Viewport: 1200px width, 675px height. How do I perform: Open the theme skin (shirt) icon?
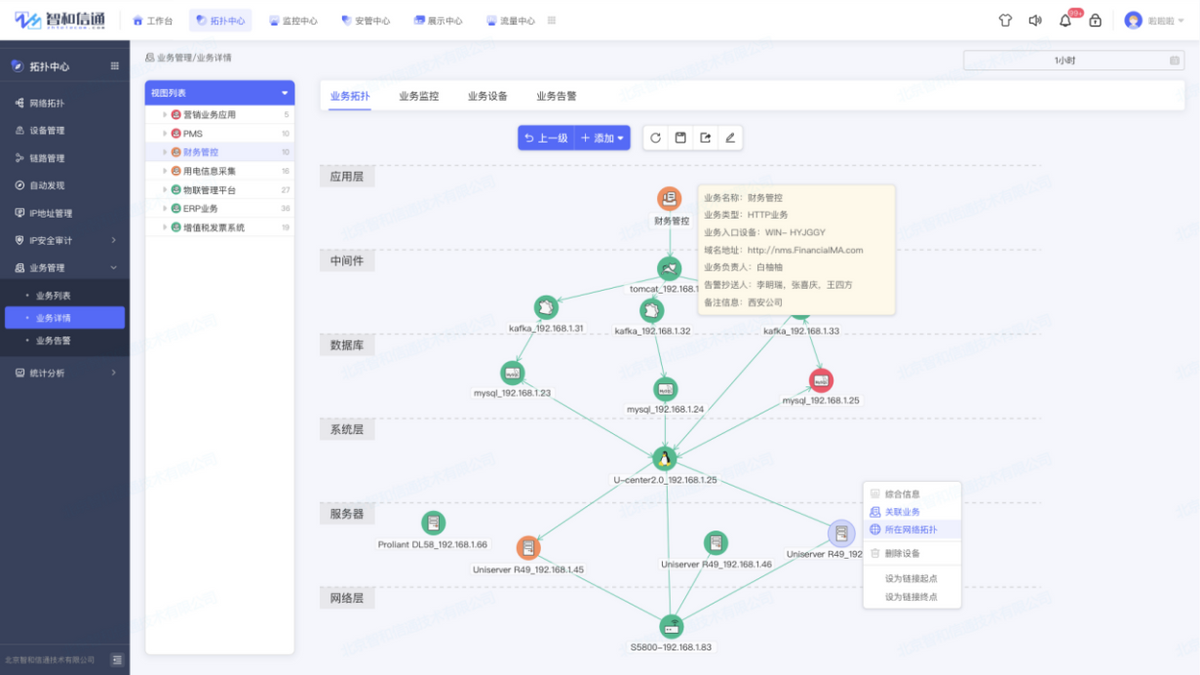1005,20
